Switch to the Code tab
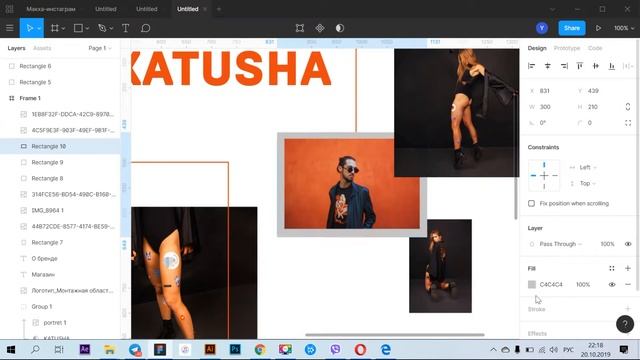This screenshot has width=640, height=360. pos(595,48)
